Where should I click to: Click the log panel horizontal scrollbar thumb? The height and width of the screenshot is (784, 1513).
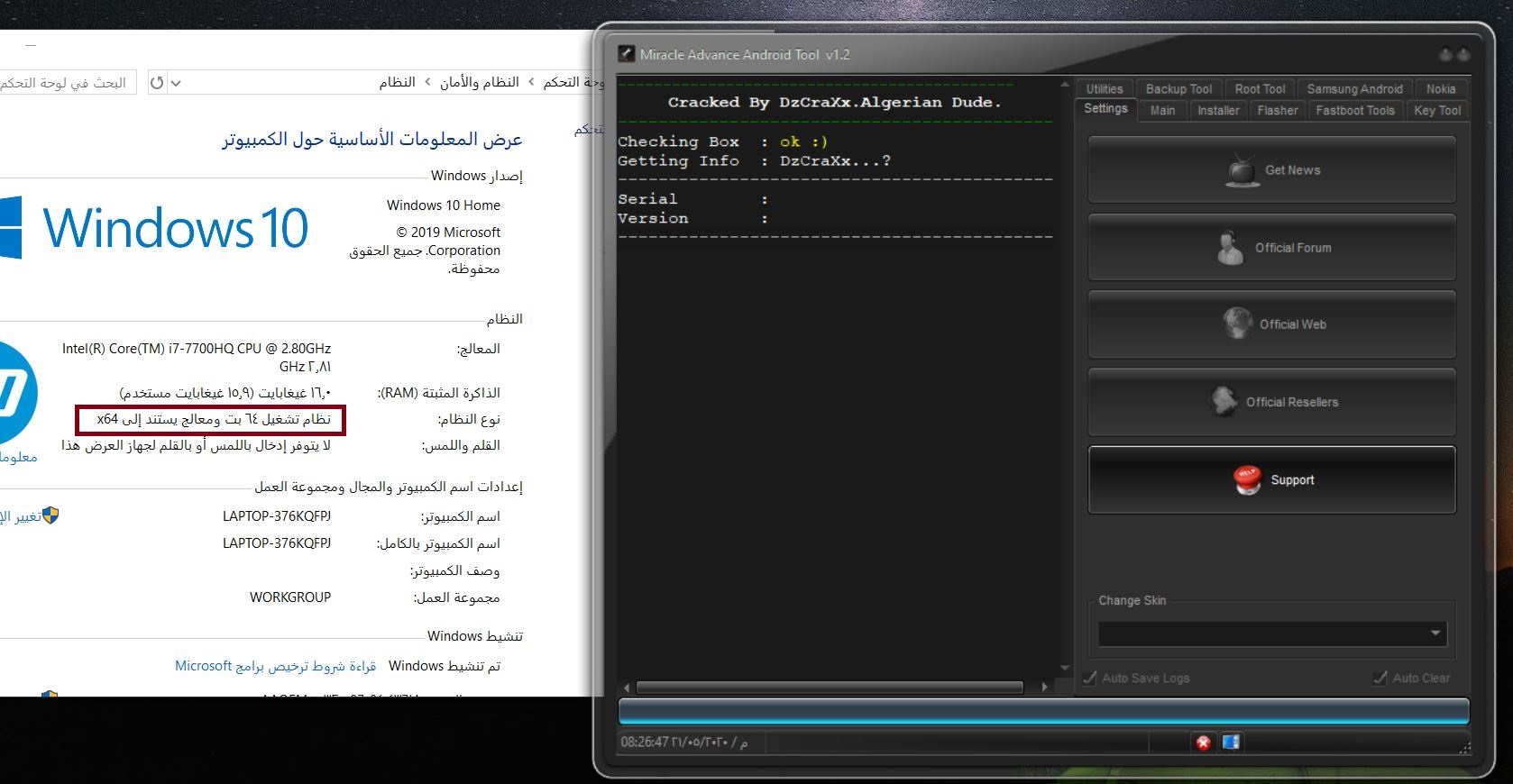coord(830,687)
